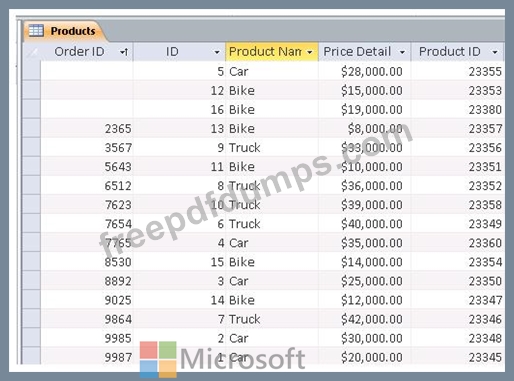514x381 pixels.
Task: Click the $42,000.00 price cell
Action: point(364,319)
